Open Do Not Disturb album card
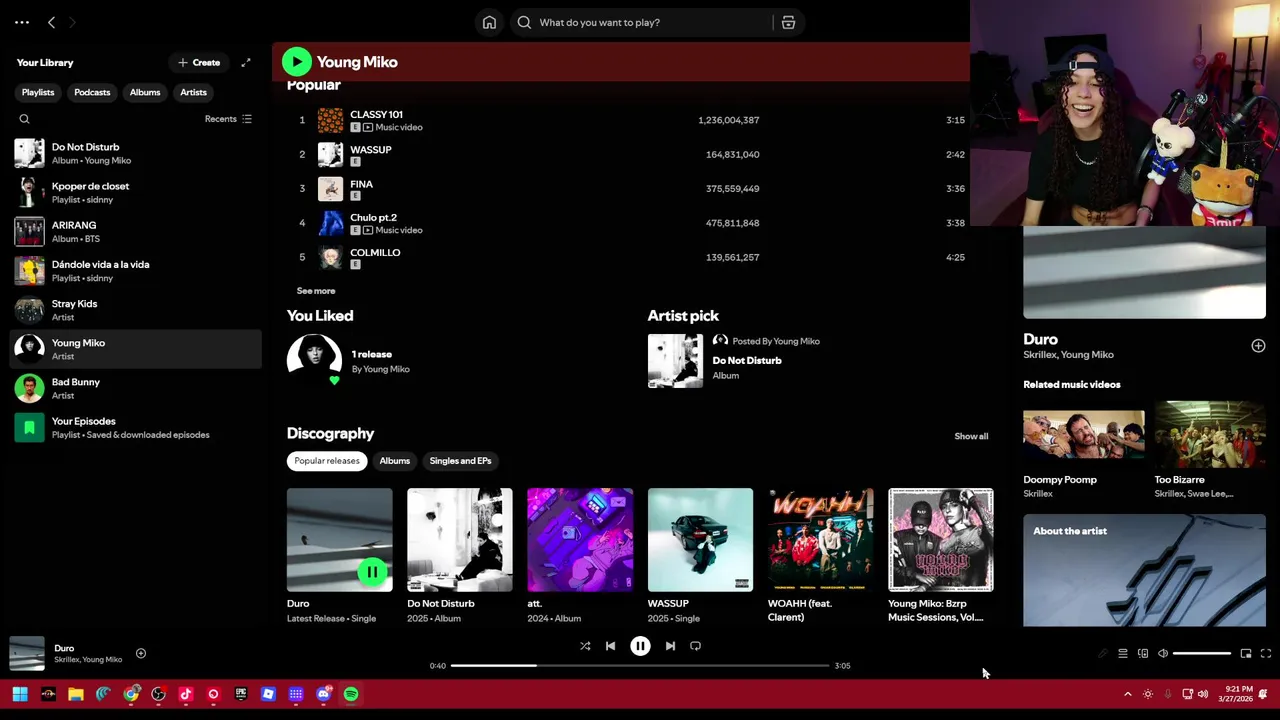Screen dimensions: 1280x720 460,556
